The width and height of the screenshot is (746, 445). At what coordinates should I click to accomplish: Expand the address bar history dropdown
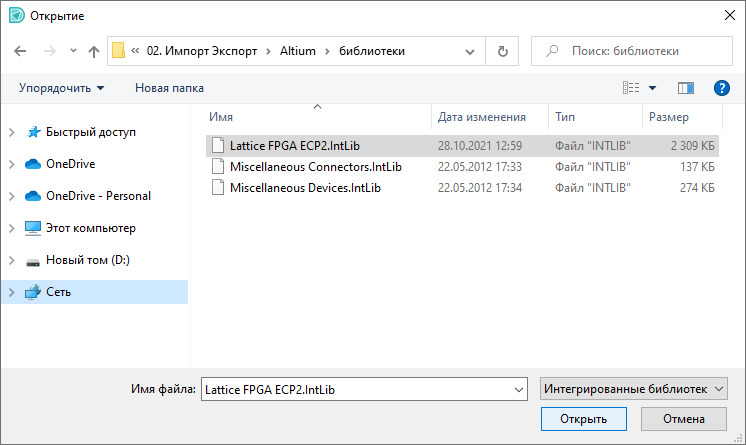coord(473,51)
